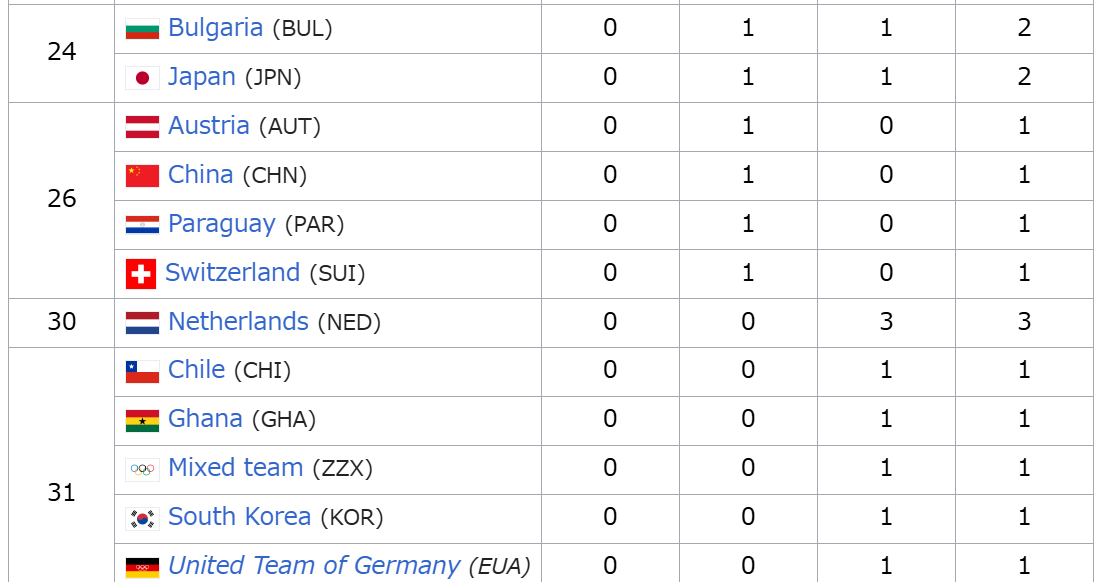Follow the Switzerland link
This screenshot has width=1108, height=582.
coord(232,272)
